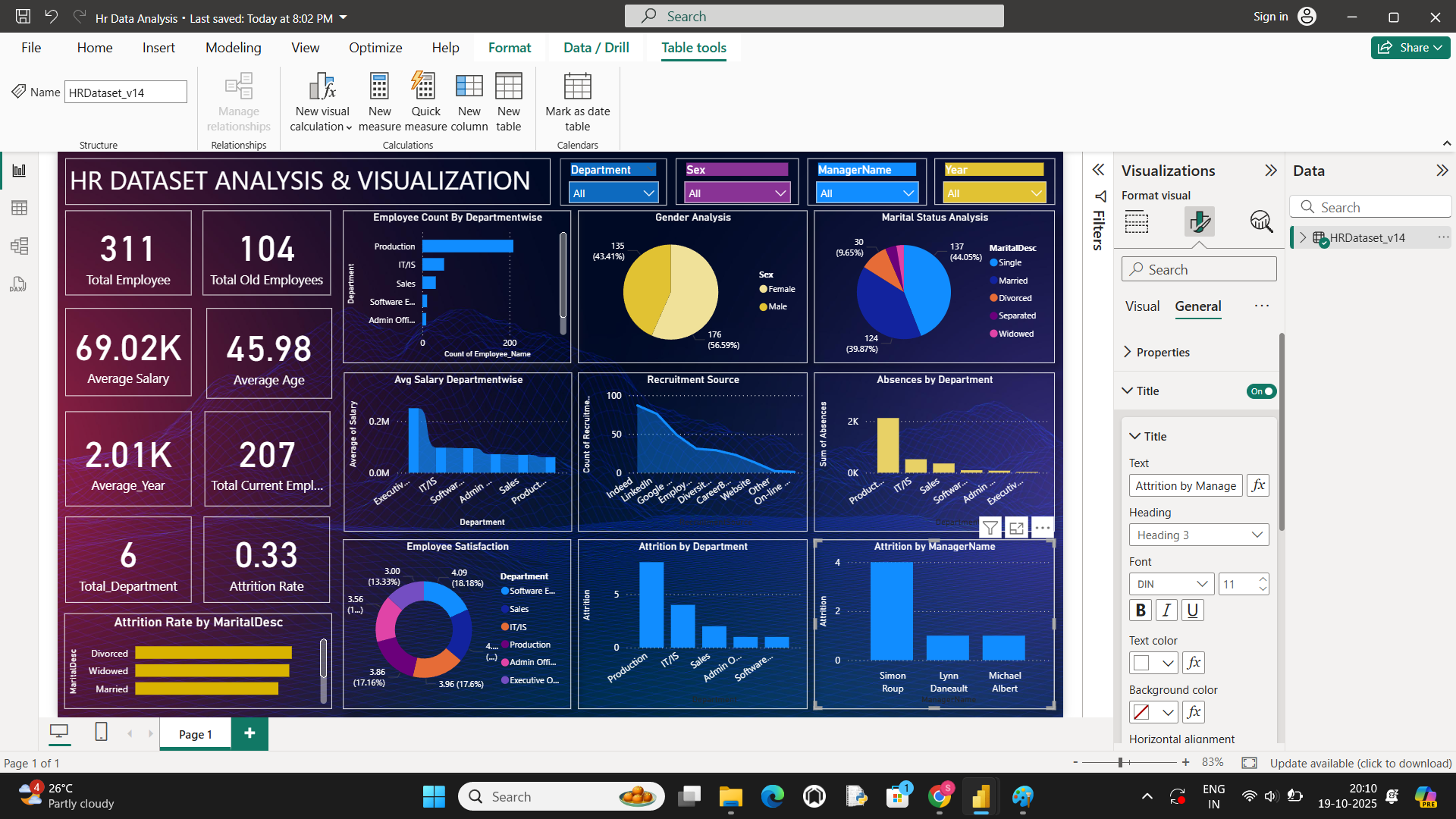This screenshot has width=1456, height=819.
Task: Click the Mark as date table icon
Action: [x=577, y=87]
